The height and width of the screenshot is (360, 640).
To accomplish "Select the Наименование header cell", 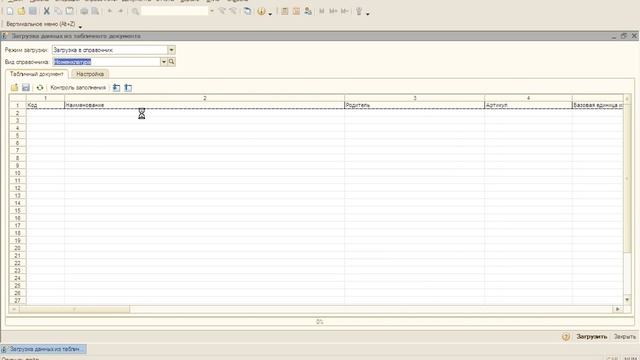I will pyautogui.click(x=204, y=105).
